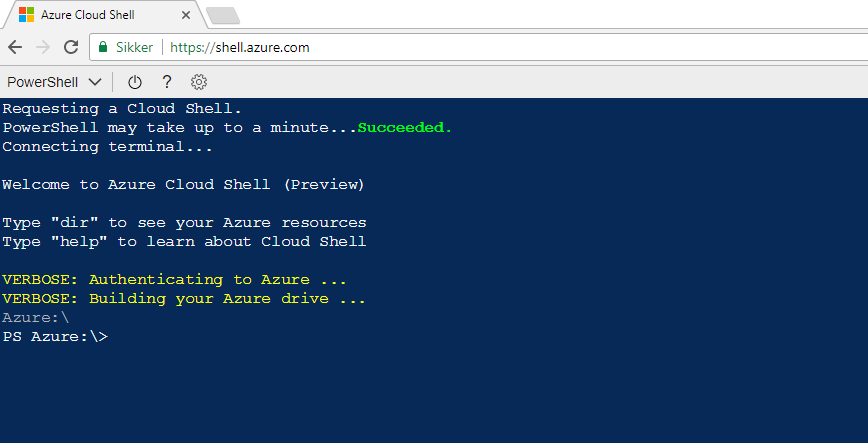This screenshot has width=868, height=443.
Task: Expand the chevron next to PowerShell
Action: [95, 83]
